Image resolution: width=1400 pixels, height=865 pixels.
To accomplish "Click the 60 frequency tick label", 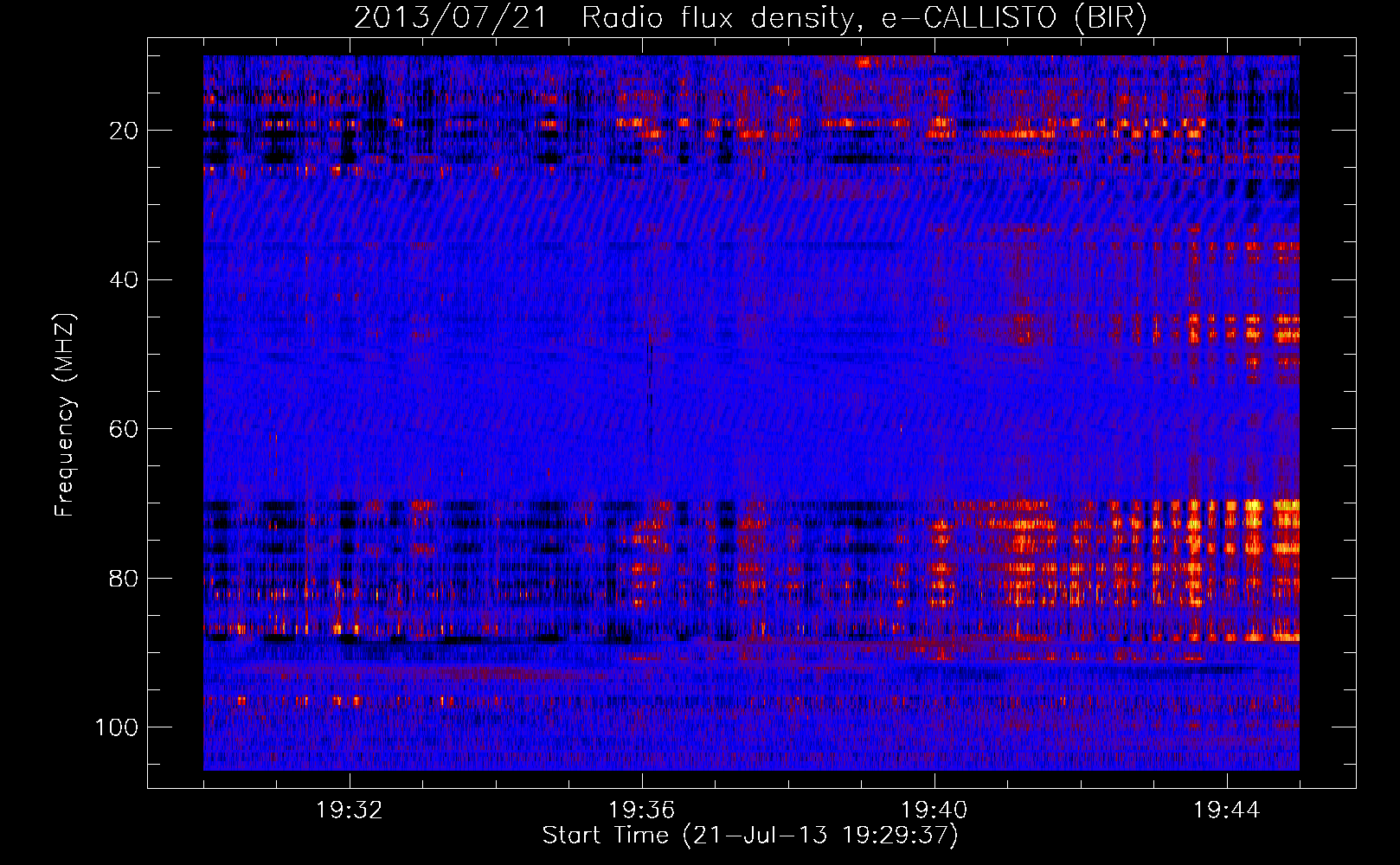I will [124, 429].
